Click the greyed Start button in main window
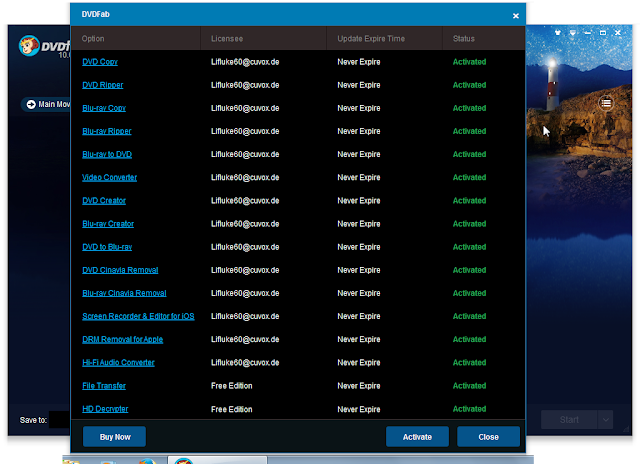 [569, 420]
